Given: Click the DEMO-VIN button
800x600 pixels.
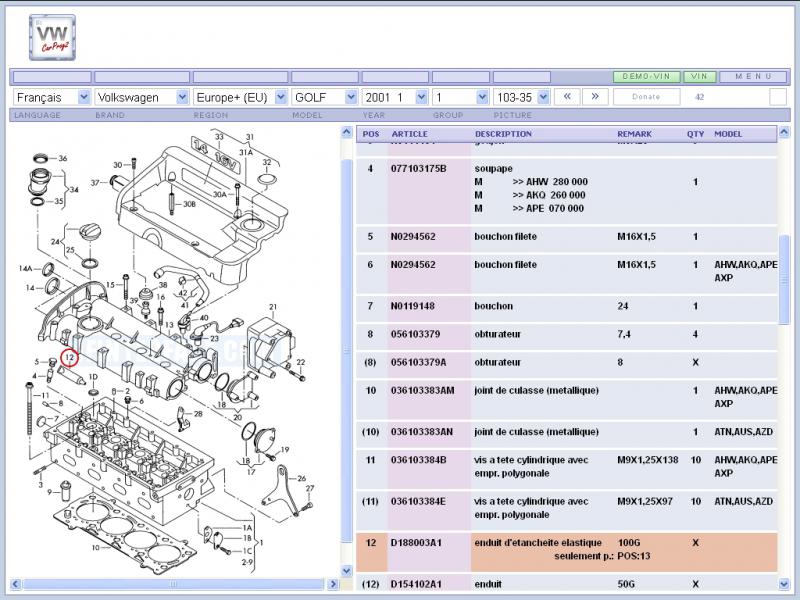Looking at the screenshot, I should [646, 76].
